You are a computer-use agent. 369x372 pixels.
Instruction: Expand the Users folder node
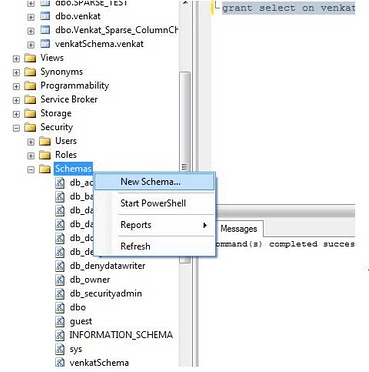coord(31,142)
